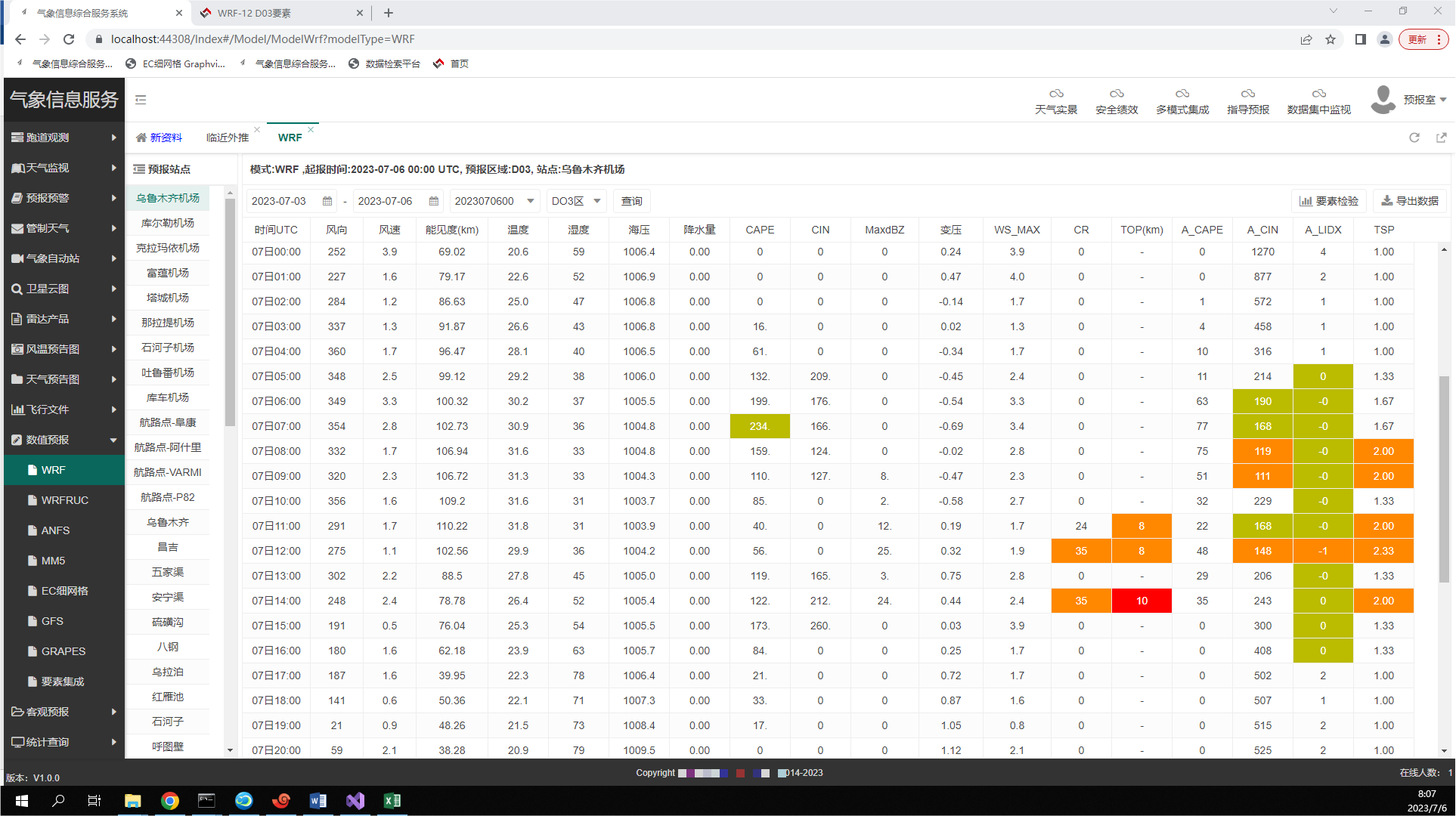The width and height of the screenshot is (1456, 816).
Task: Expand 预报预警 sidebar menu
Action: 64,198
